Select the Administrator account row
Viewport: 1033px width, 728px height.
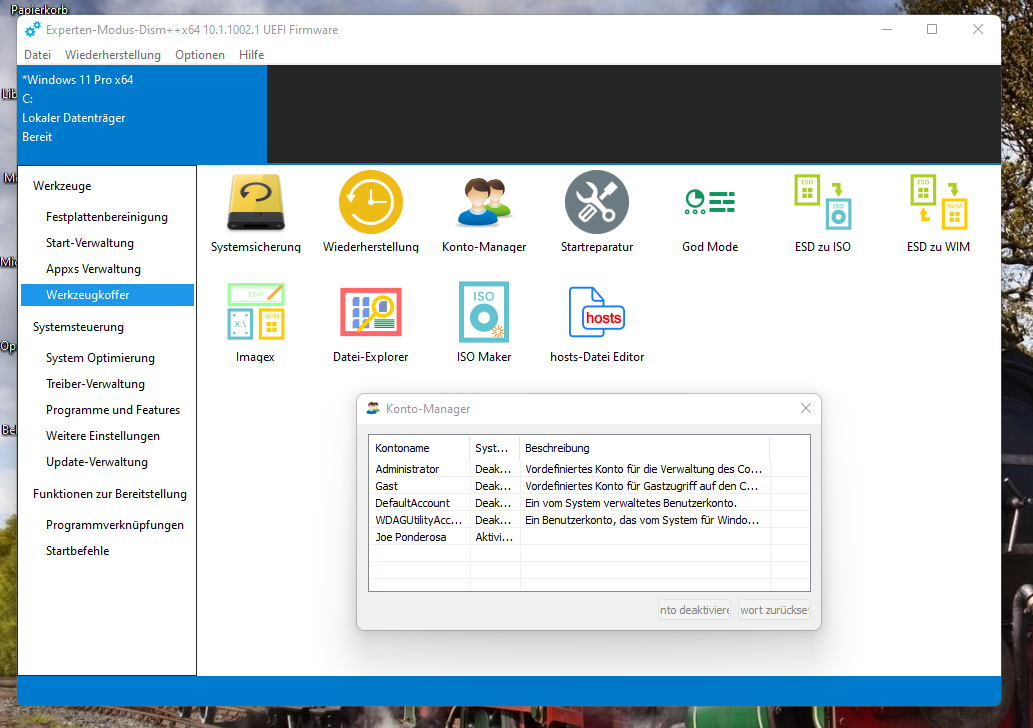589,469
